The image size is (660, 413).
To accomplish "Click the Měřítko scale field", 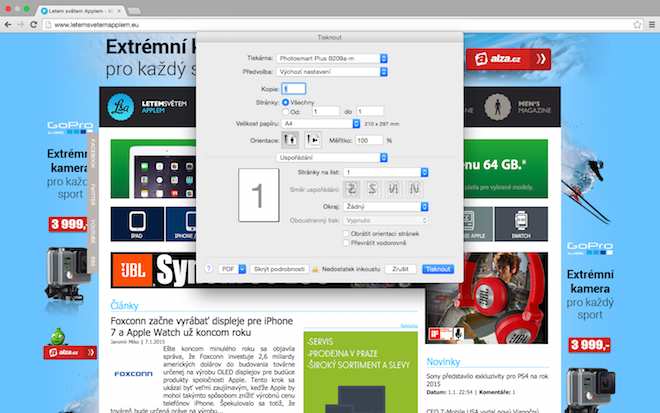I will [369, 141].
